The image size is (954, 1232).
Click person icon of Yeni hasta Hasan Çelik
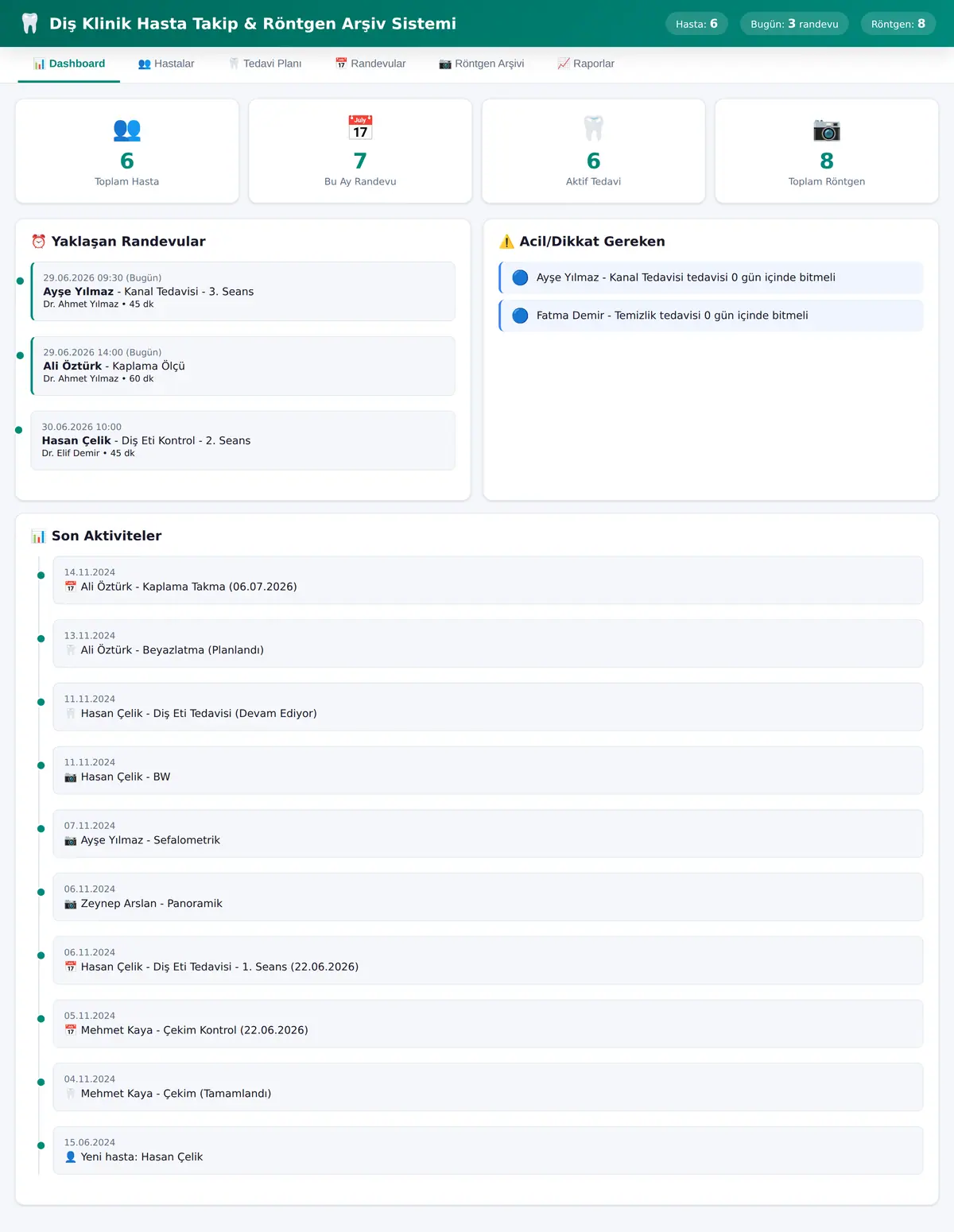(71, 1157)
